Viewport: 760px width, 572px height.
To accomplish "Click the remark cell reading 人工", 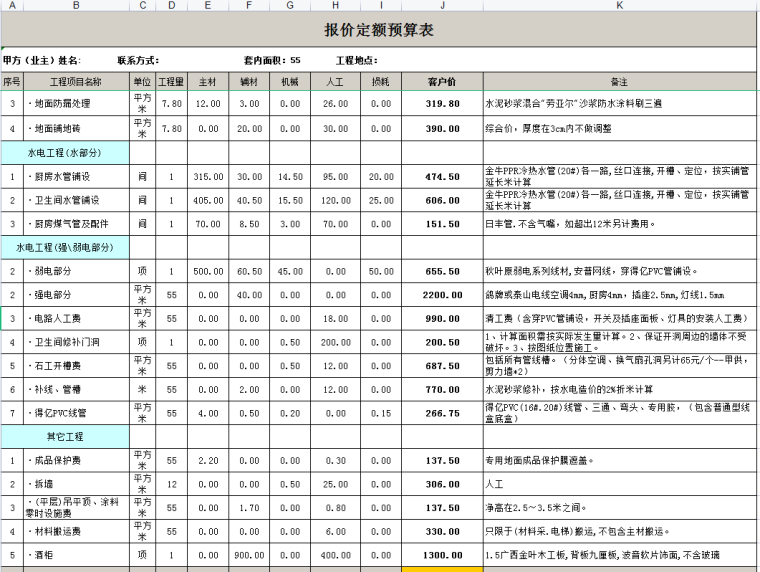I will click(619, 484).
